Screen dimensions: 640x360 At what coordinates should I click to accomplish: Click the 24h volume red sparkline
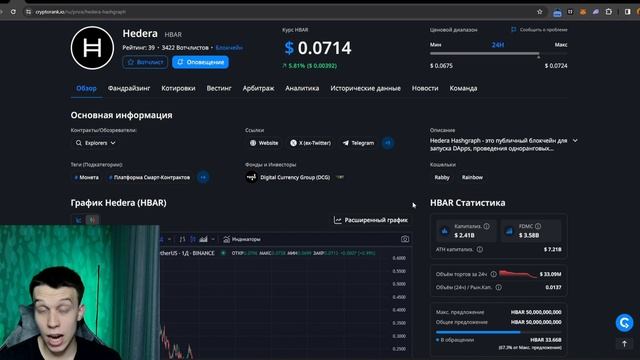(x=517, y=274)
